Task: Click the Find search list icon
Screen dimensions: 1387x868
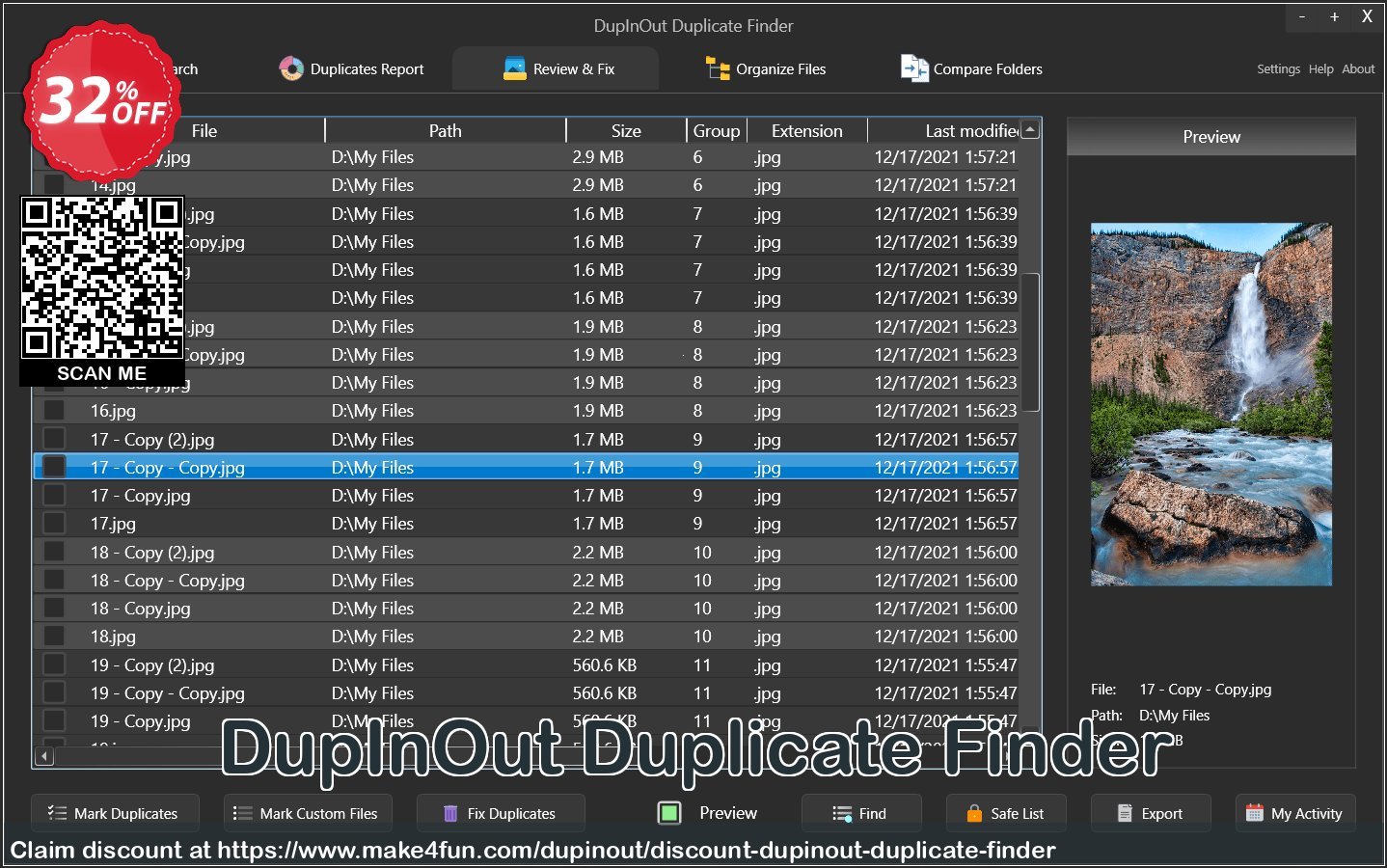Action: point(842,813)
